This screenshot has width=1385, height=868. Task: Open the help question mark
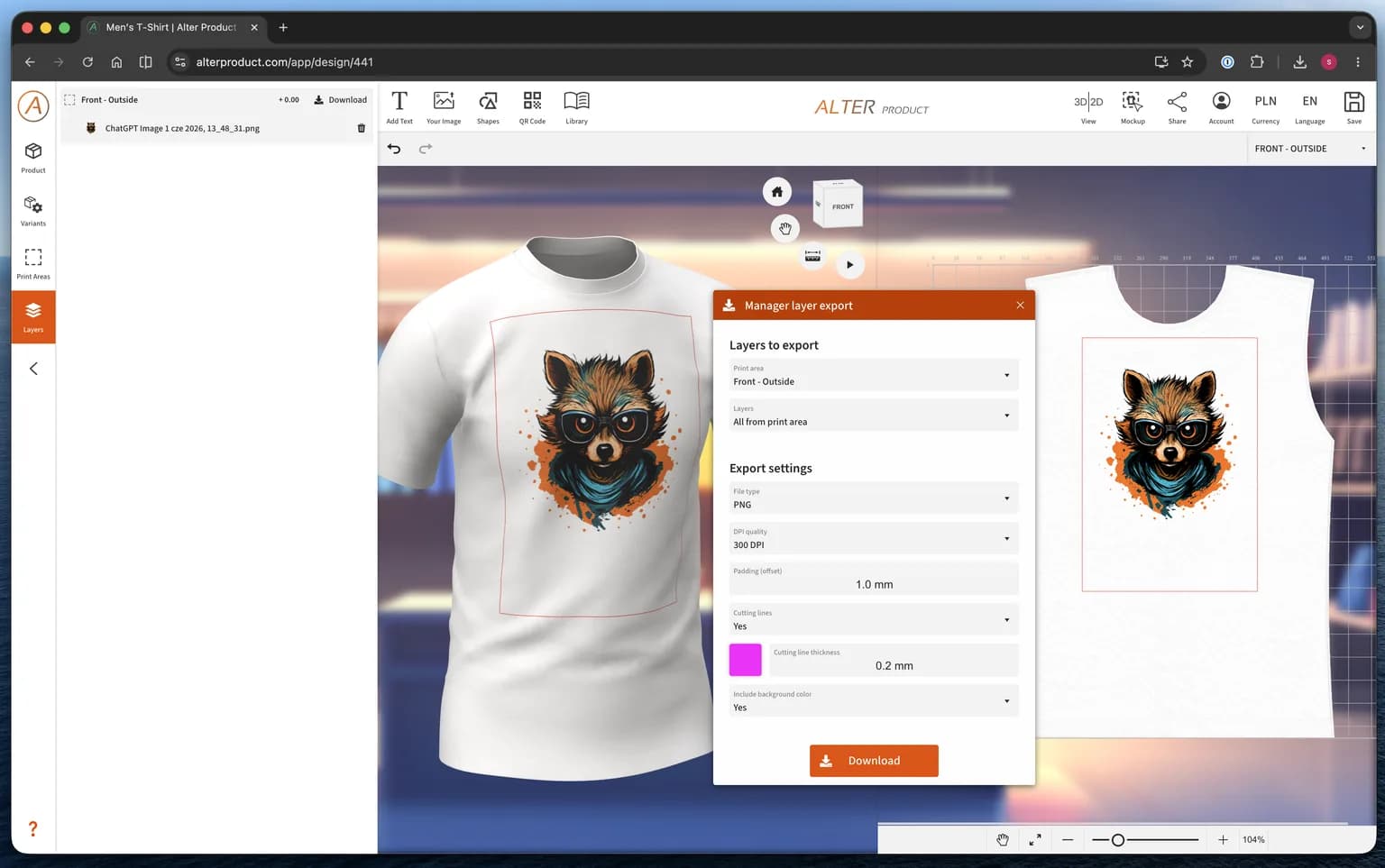coord(32,828)
